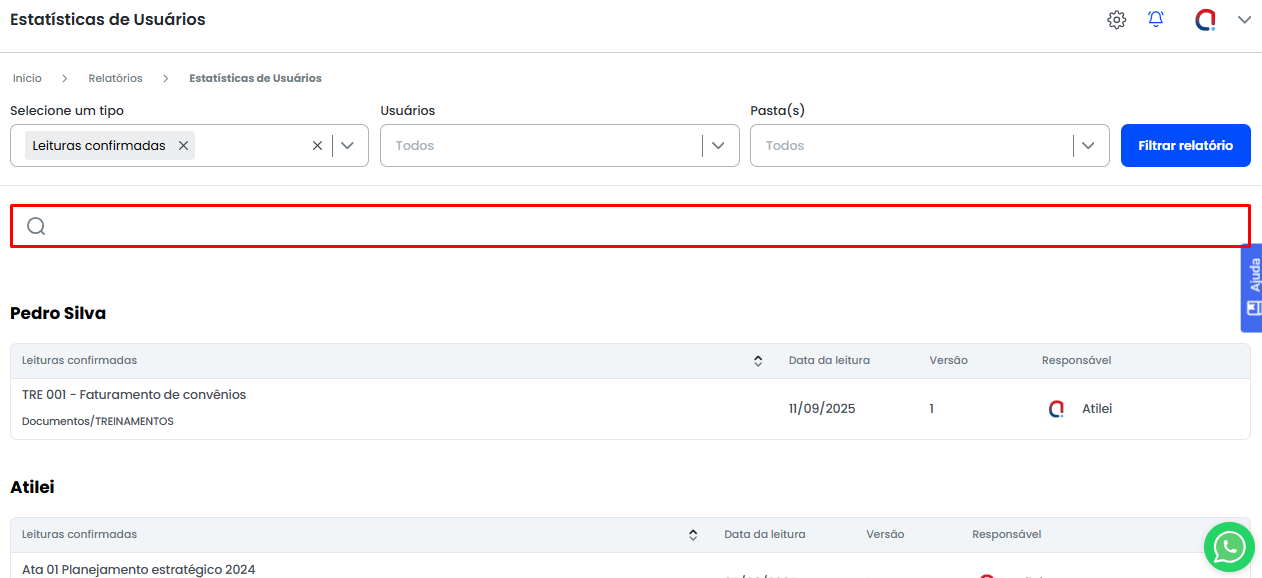Focus the report search field
Viewport: 1262px width, 578px height.
click(640, 226)
